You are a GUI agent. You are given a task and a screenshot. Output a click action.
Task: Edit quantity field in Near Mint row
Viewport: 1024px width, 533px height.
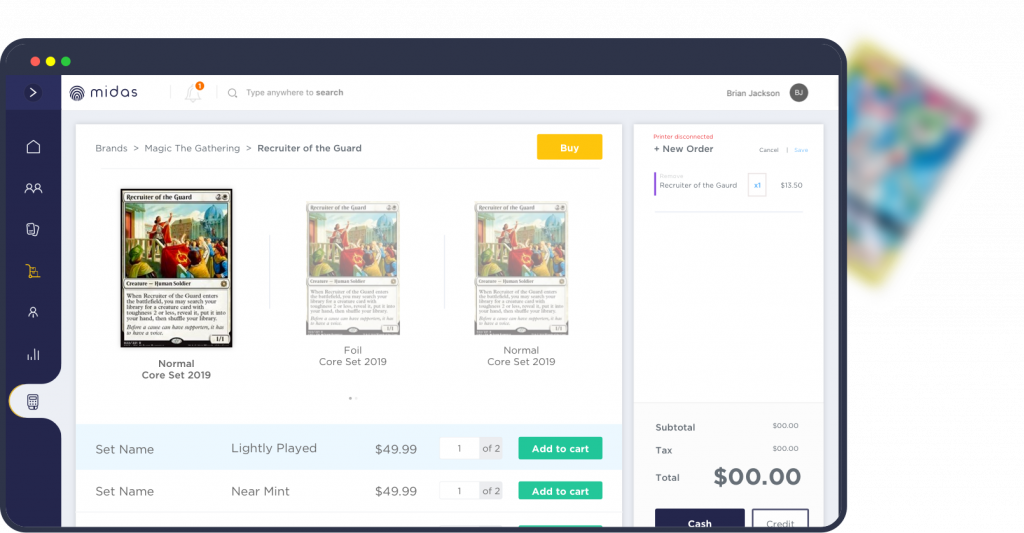tap(460, 491)
